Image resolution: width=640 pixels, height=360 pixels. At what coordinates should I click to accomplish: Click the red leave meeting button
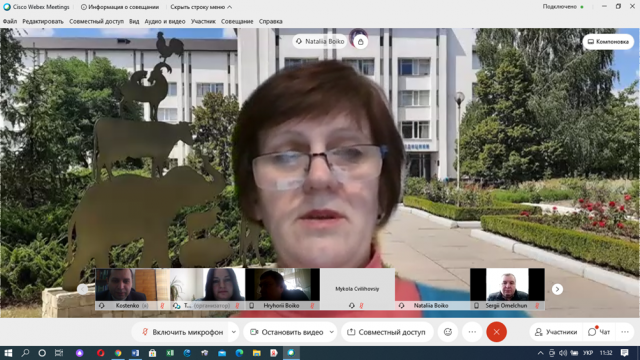point(496,332)
